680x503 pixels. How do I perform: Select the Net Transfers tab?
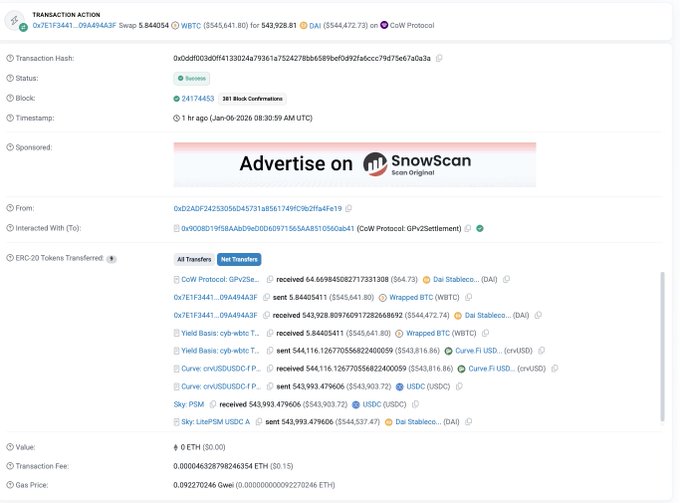[239, 259]
